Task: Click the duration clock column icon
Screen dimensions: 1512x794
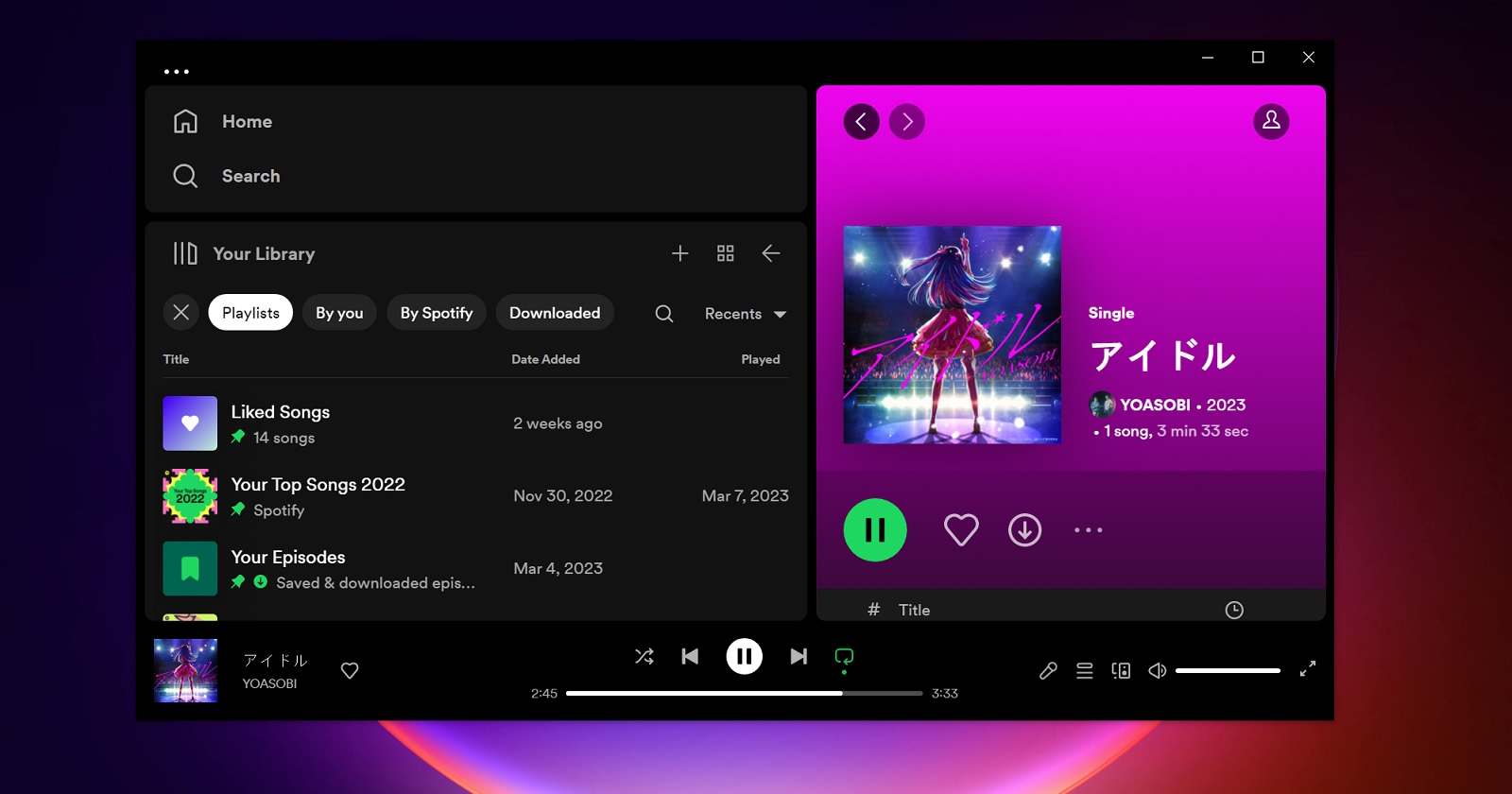Action: 1234,610
